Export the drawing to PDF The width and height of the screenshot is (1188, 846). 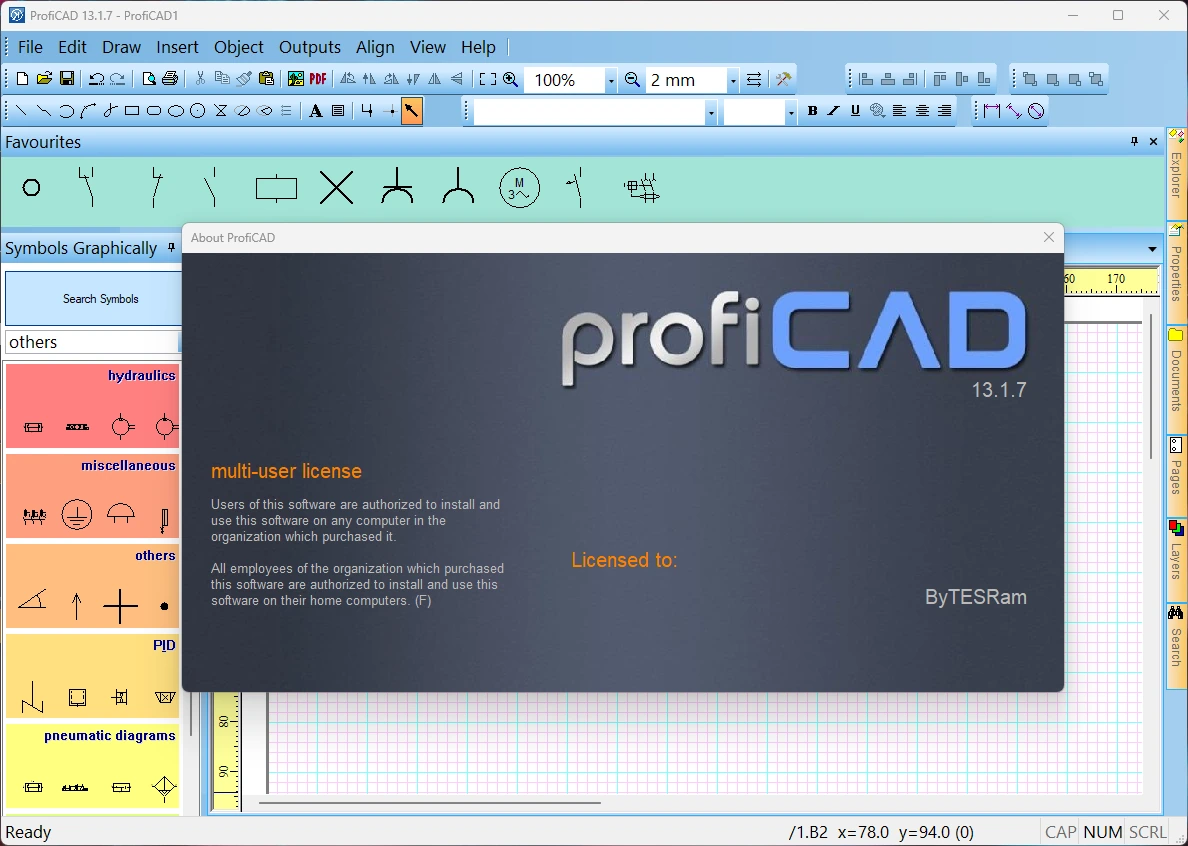(x=317, y=79)
